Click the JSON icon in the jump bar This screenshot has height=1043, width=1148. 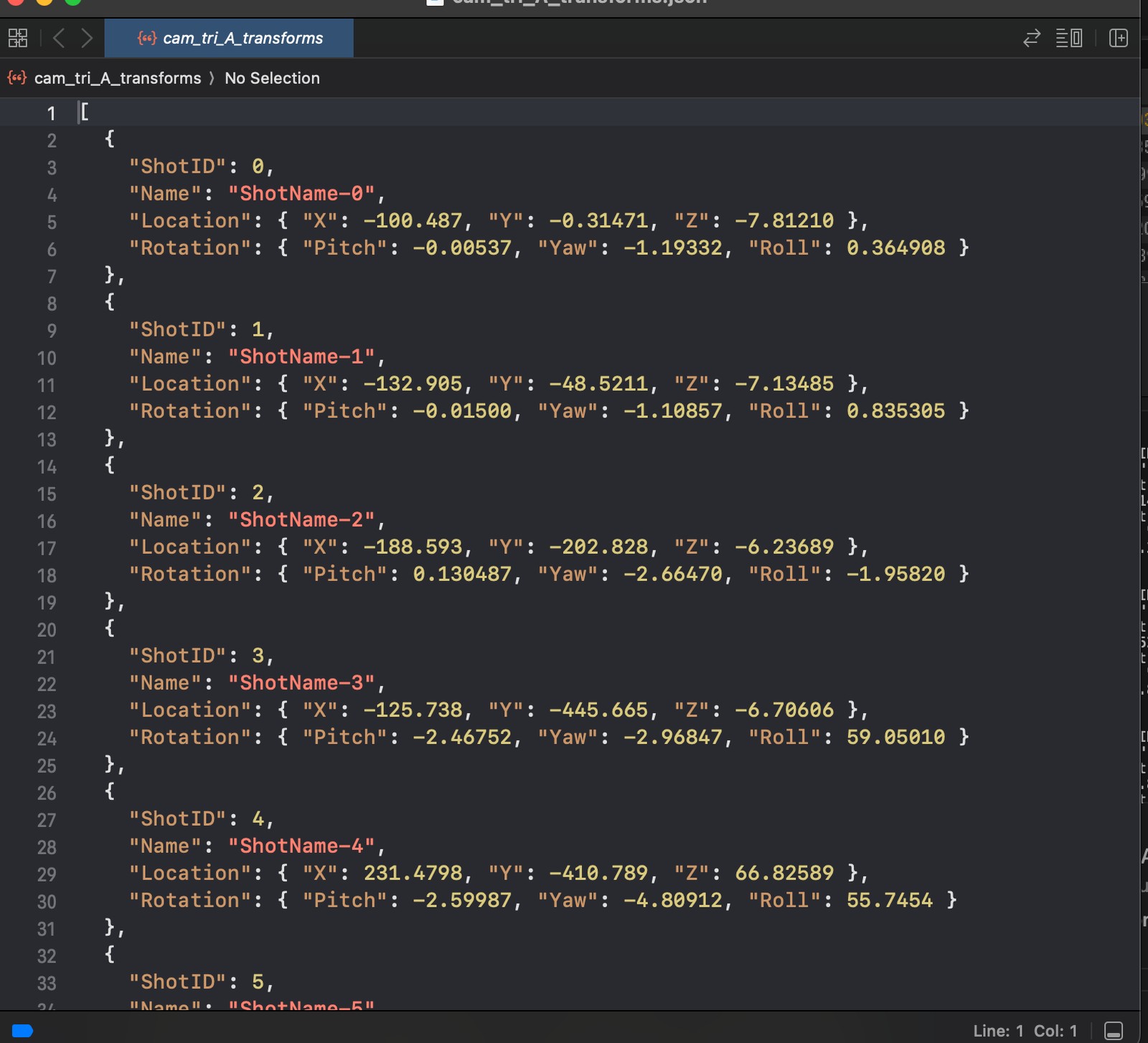17,77
